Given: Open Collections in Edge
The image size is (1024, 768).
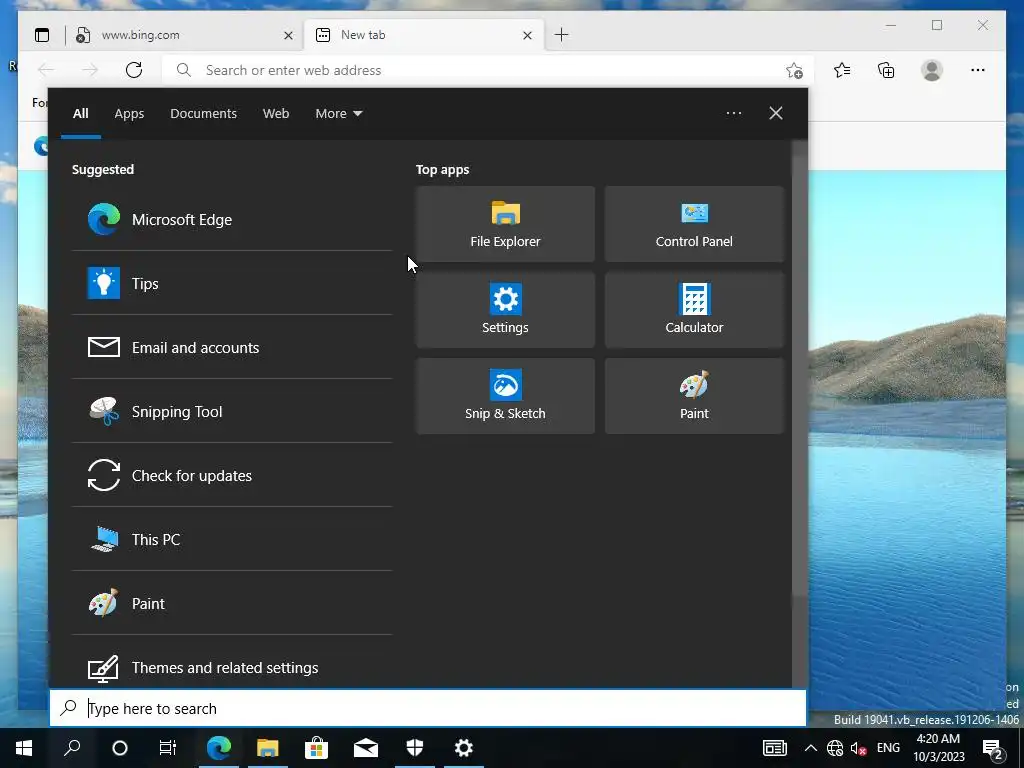Looking at the screenshot, I should [x=886, y=70].
